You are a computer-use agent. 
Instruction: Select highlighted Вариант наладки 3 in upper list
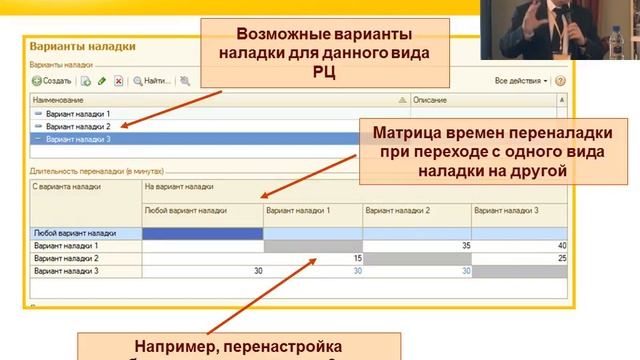[x=195, y=139]
